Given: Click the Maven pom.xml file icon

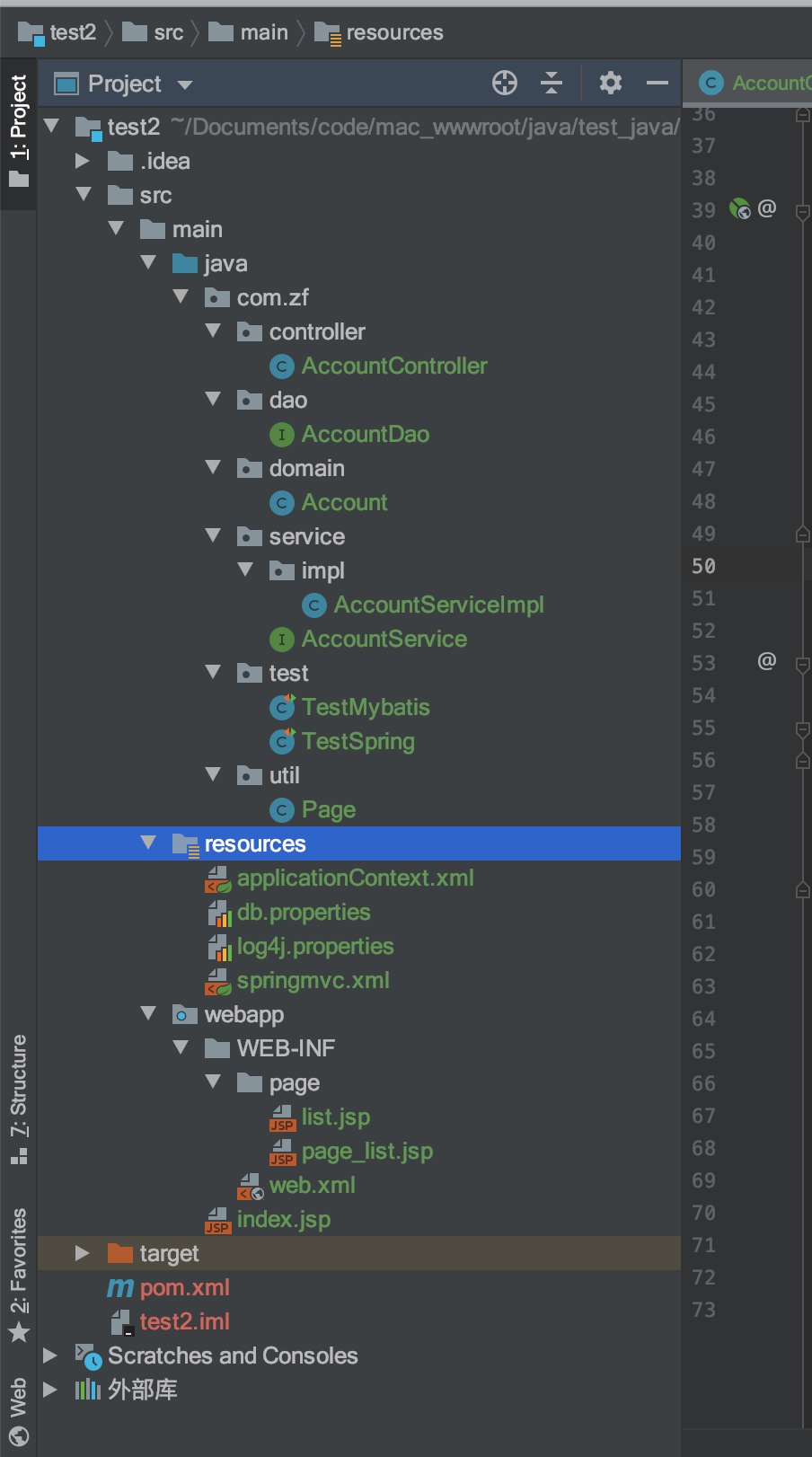Looking at the screenshot, I should click(120, 1287).
